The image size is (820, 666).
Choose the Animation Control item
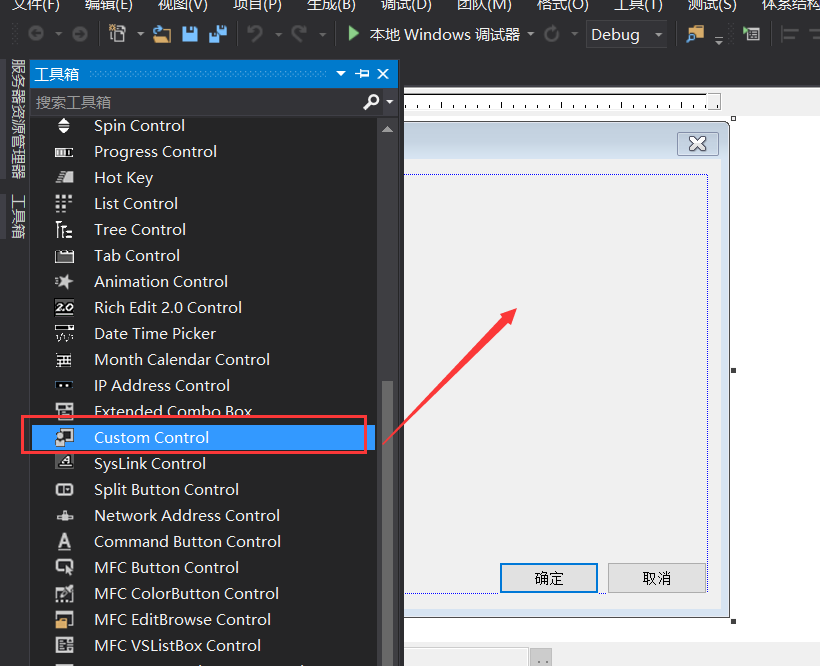pos(160,281)
